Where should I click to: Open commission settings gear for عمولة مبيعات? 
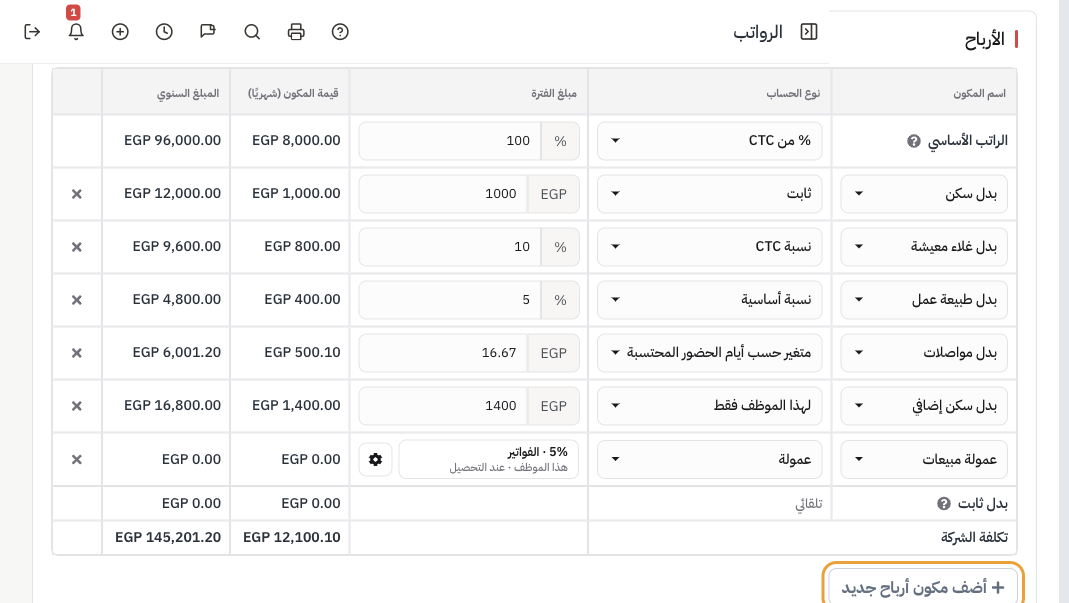[x=376, y=460]
